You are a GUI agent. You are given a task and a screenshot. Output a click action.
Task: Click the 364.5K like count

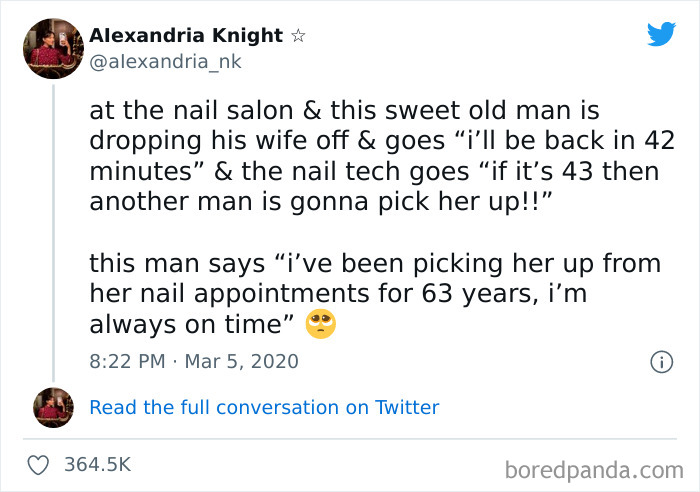click(97, 464)
